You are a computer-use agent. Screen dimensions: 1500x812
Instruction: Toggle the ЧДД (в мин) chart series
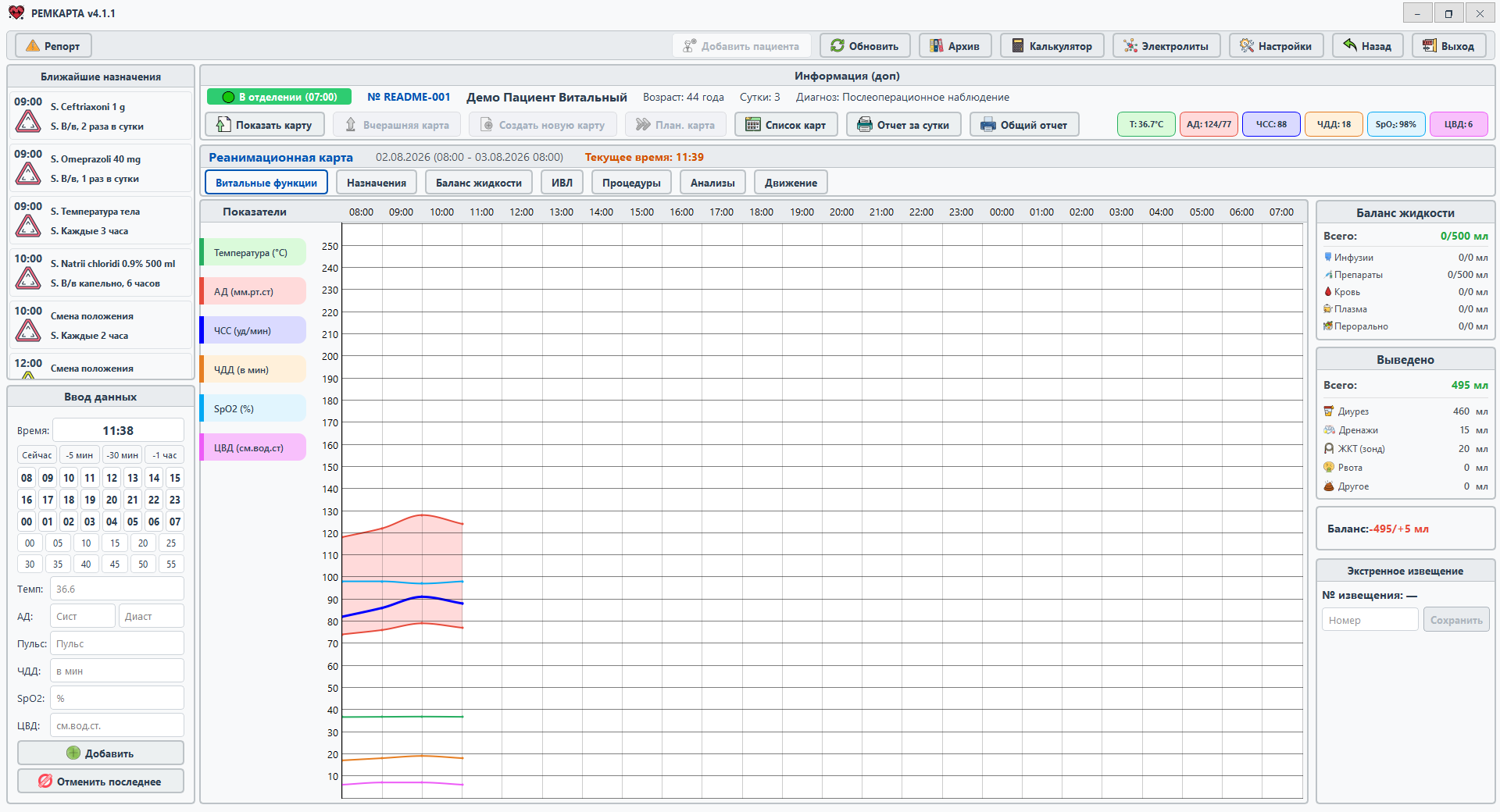(253, 369)
